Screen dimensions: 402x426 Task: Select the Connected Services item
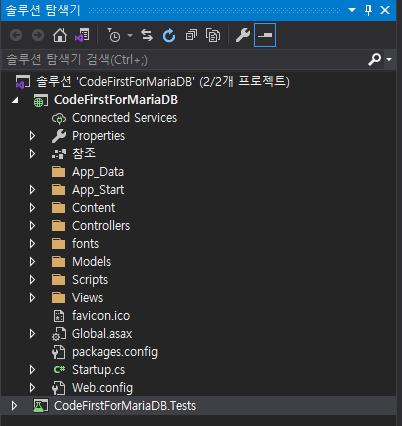[x=124, y=118]
